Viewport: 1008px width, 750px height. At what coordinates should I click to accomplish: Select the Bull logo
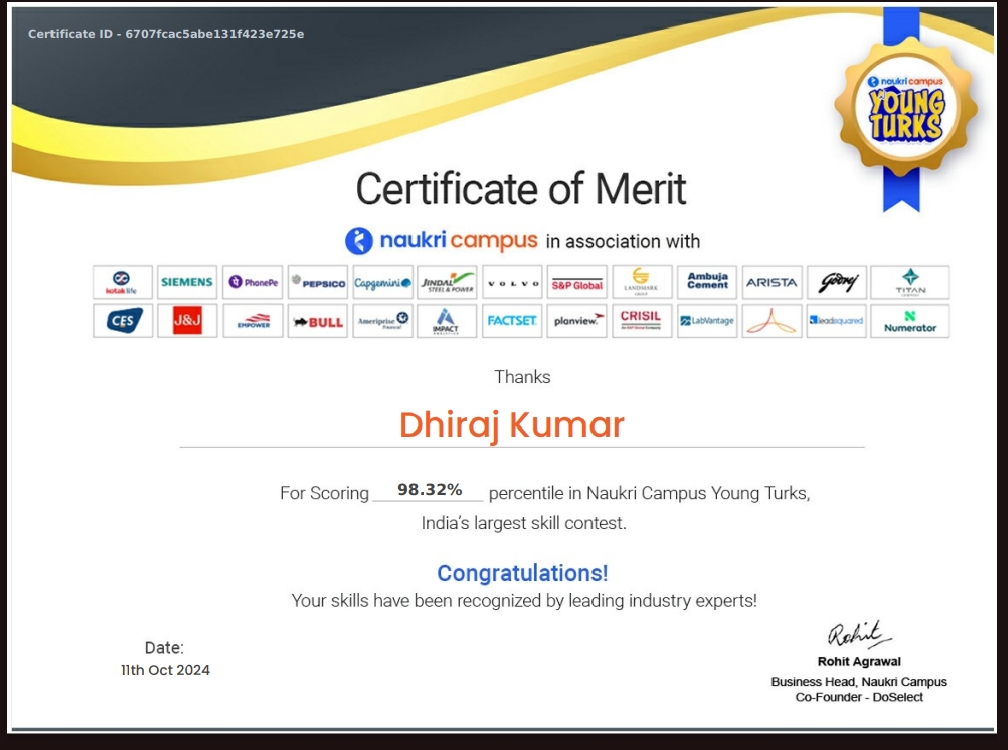tap(318, 320)
